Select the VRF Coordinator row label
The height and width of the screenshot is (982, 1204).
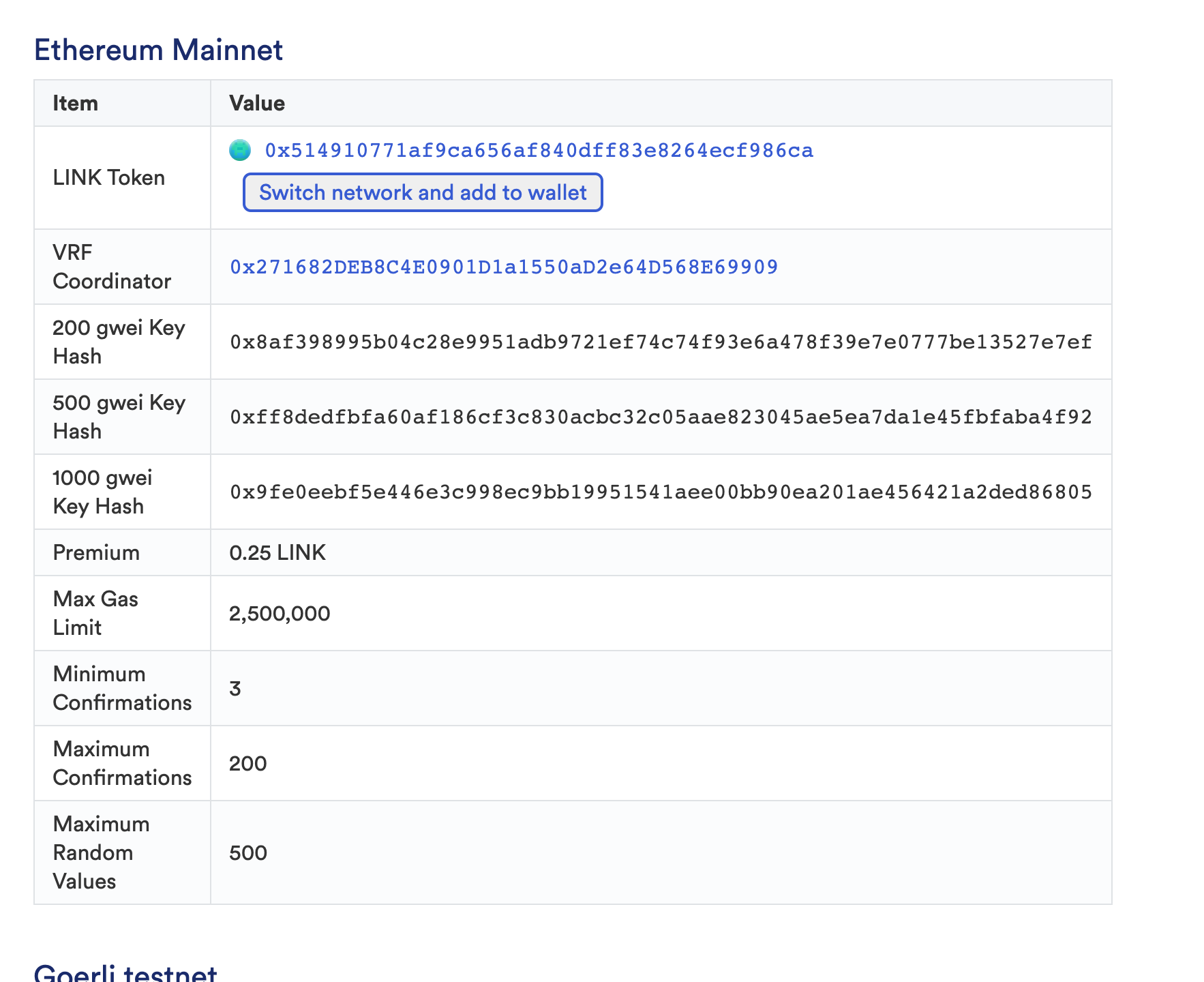click(112, 267)
